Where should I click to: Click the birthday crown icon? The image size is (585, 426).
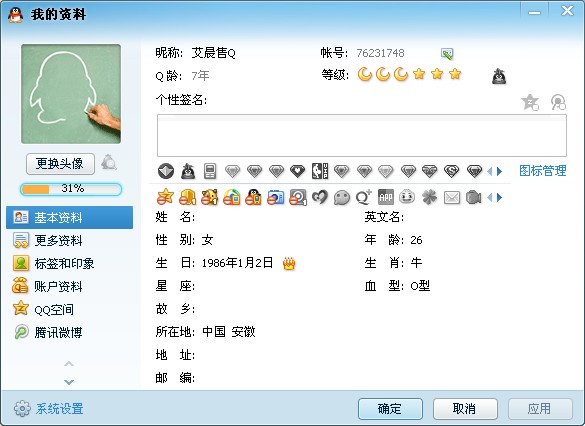click(289, 264)
